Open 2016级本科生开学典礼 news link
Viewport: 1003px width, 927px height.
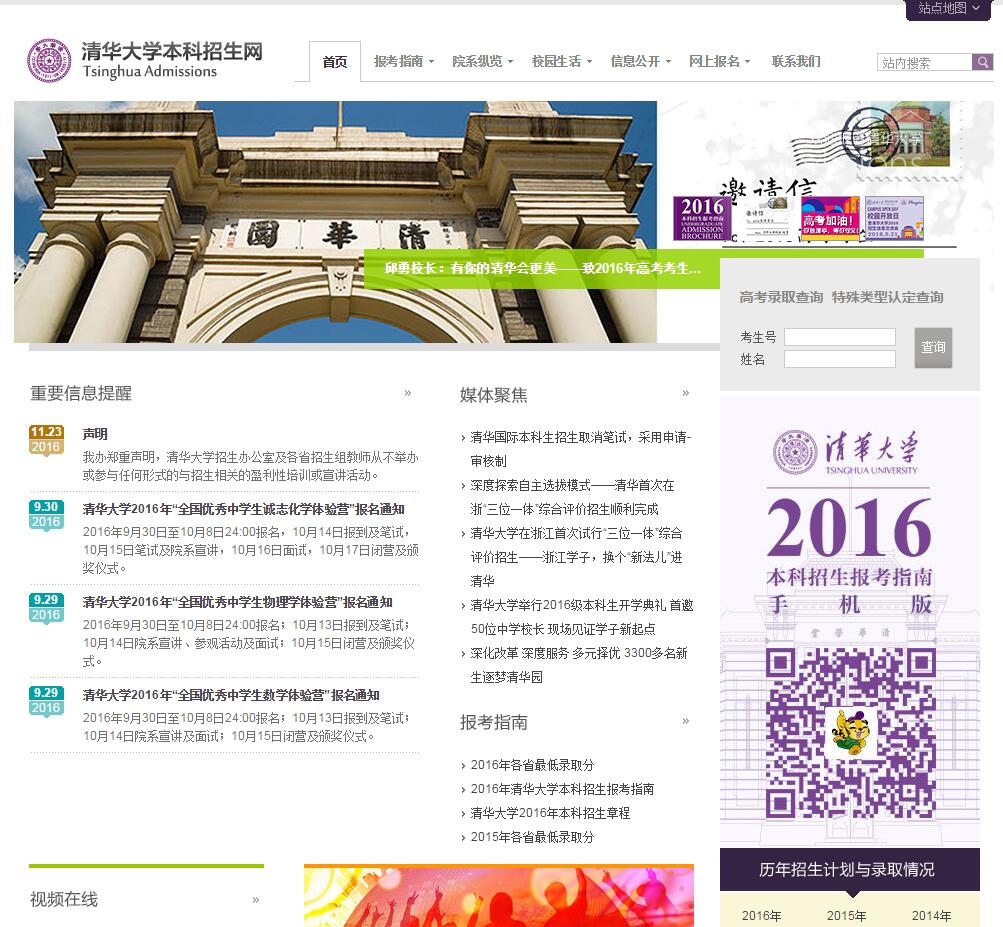pyautogui.click(x=582, y=617)
